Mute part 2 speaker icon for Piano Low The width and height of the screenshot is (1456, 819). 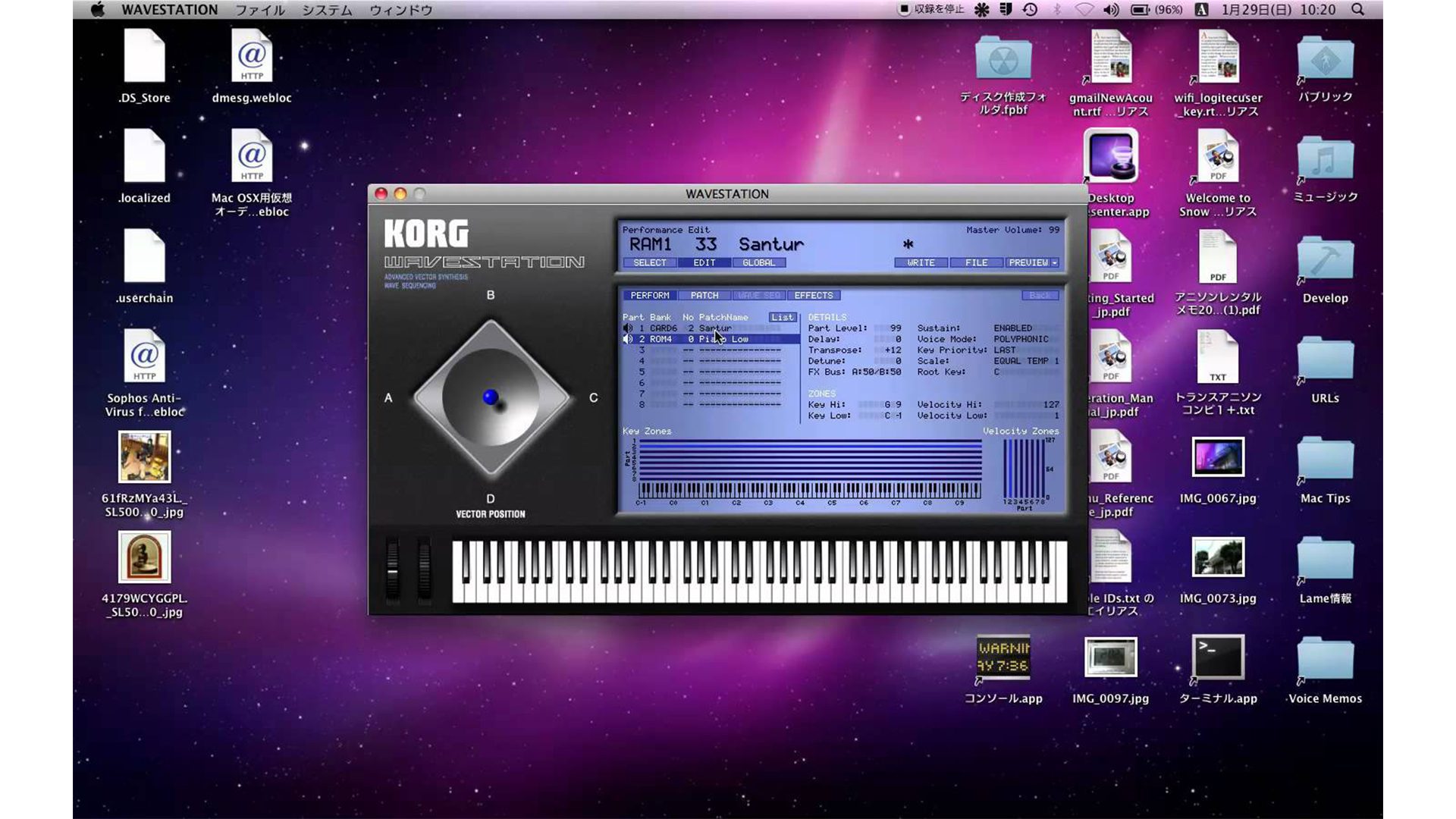point(627,339)
